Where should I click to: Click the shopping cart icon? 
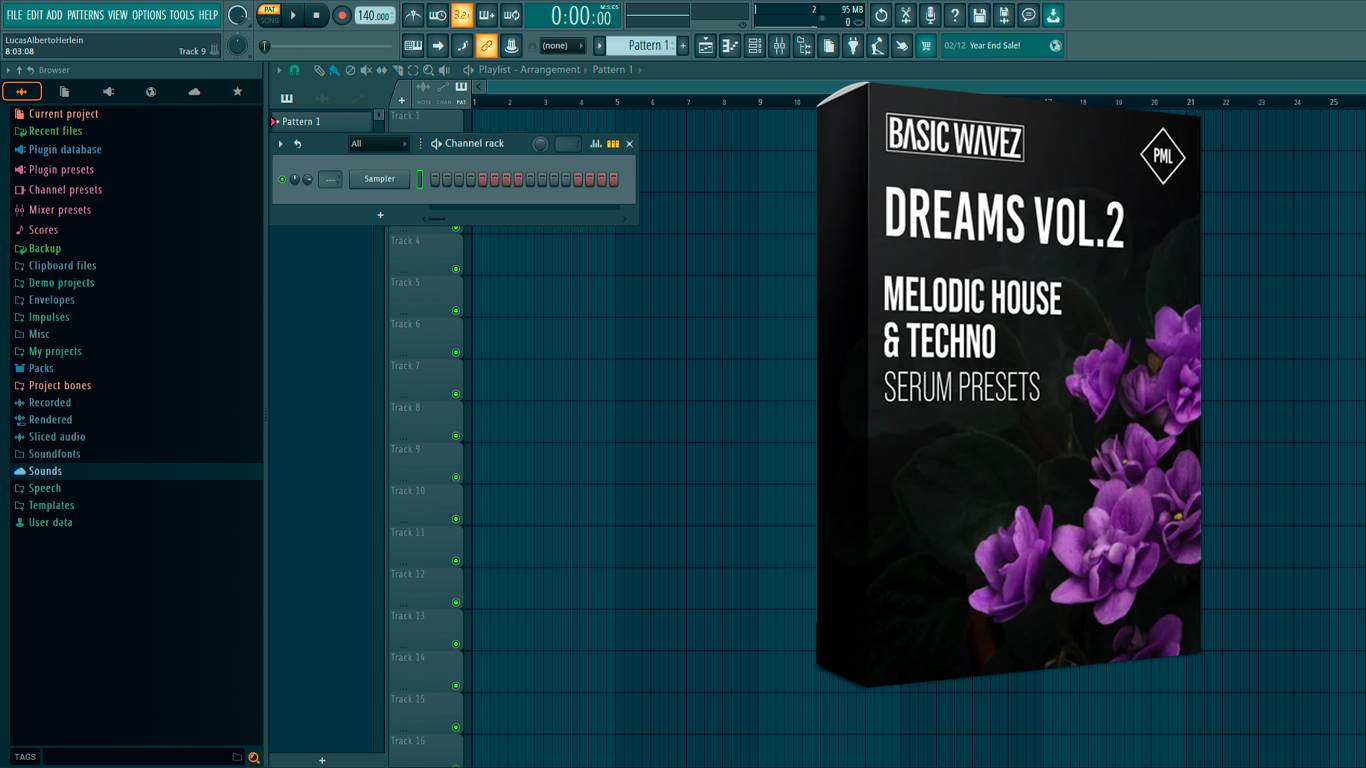pyautogui.click(x=926, y=46)
